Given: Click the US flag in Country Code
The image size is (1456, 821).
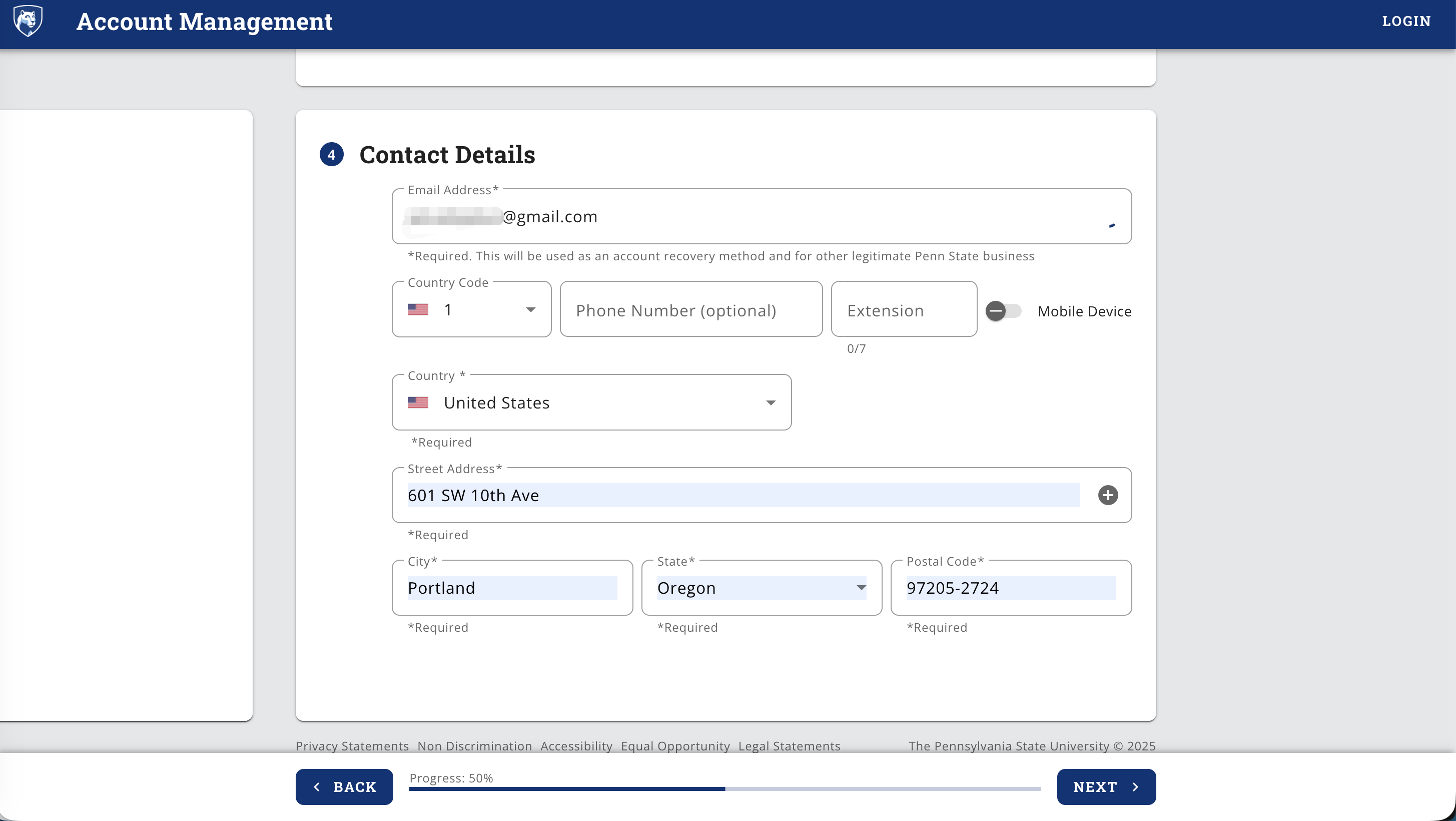Looking at the screenshot, I should point(418,310).
